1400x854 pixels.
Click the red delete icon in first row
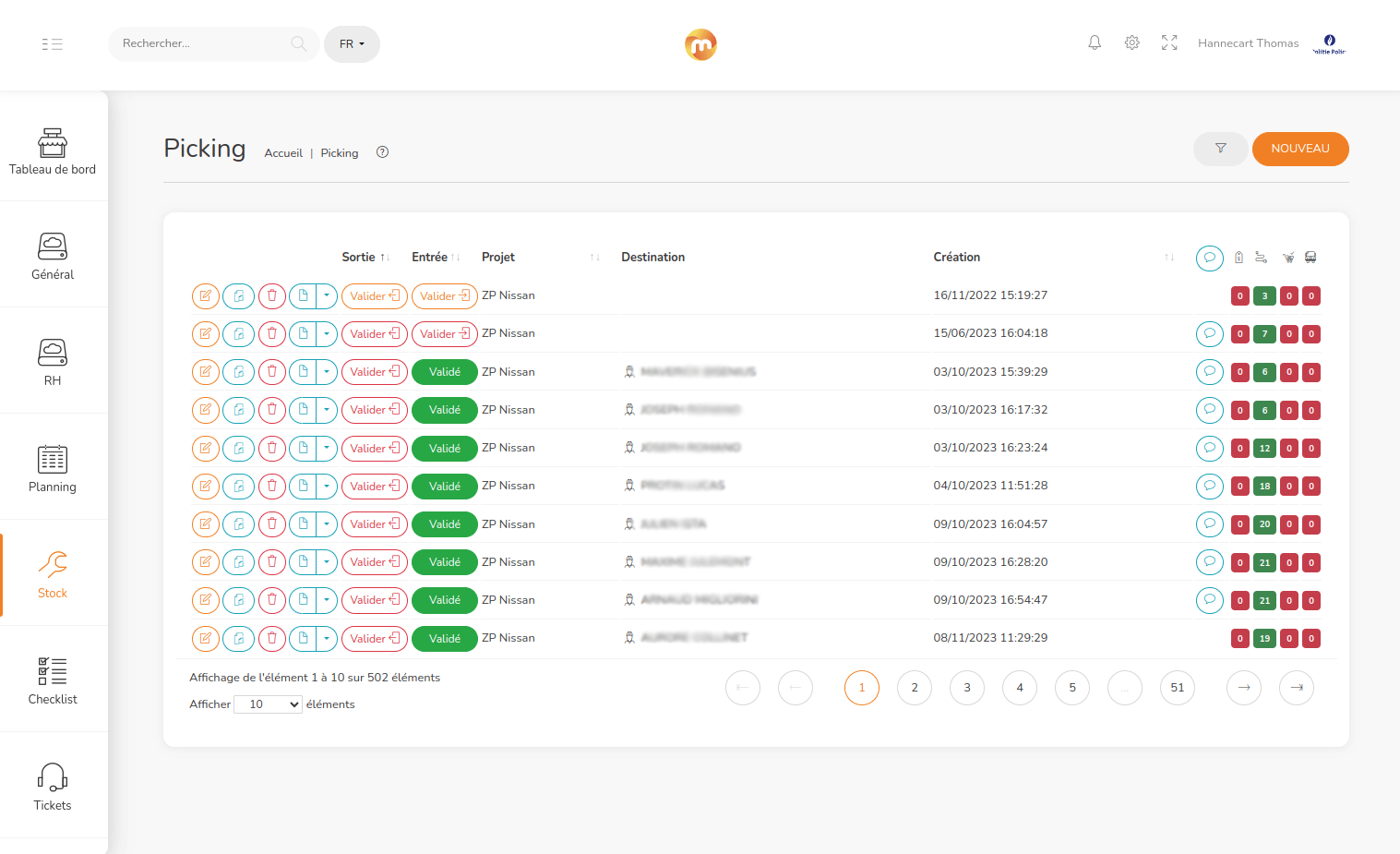[x=271, y=296]
